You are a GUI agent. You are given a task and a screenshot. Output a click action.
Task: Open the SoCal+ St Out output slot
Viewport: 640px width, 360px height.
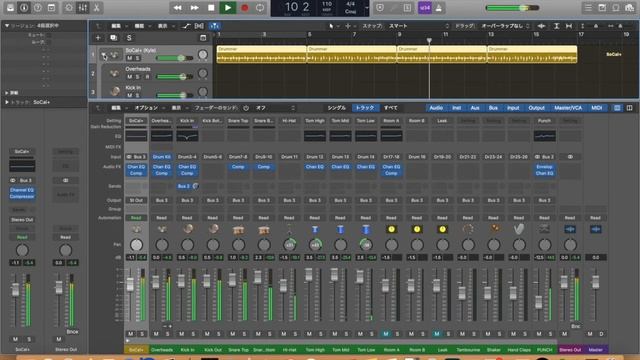tap(136, 200)
